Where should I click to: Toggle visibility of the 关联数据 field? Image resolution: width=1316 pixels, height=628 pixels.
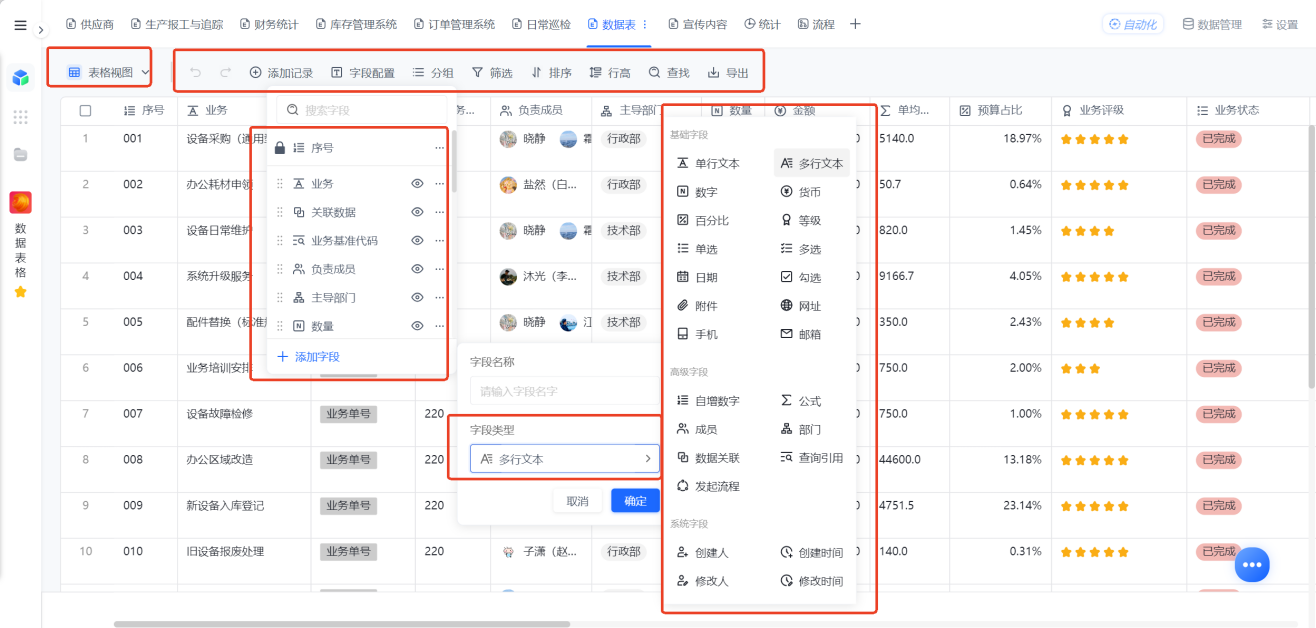coord(417,212)
